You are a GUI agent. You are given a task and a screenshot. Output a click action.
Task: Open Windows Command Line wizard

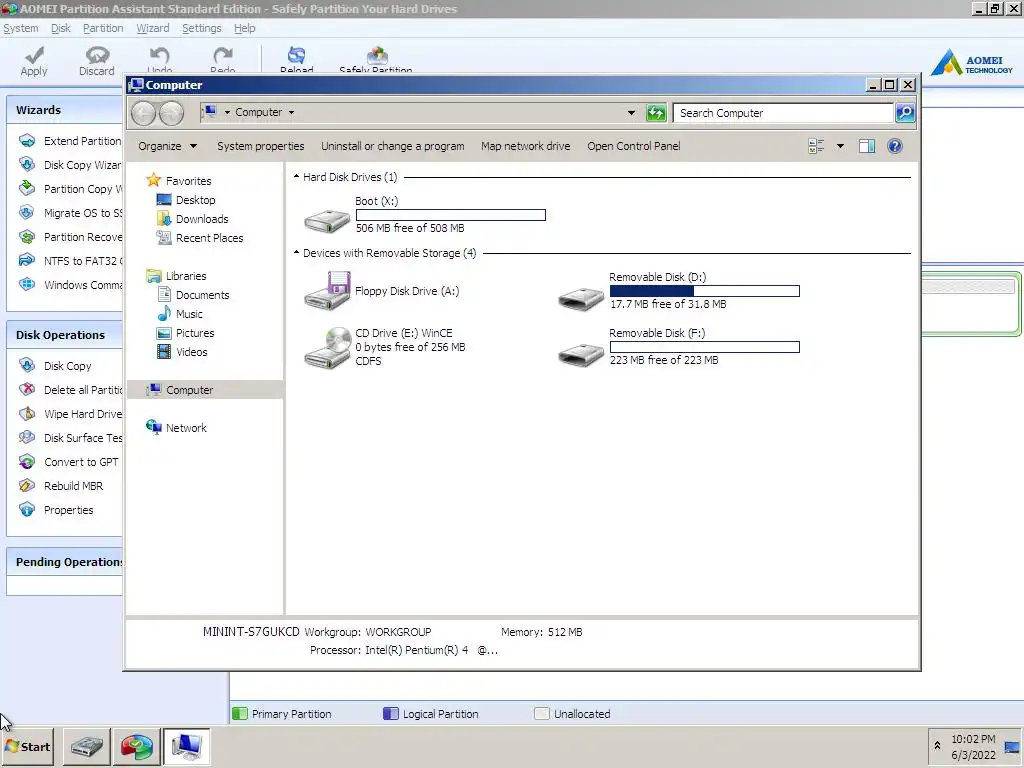tap(70, 285)
